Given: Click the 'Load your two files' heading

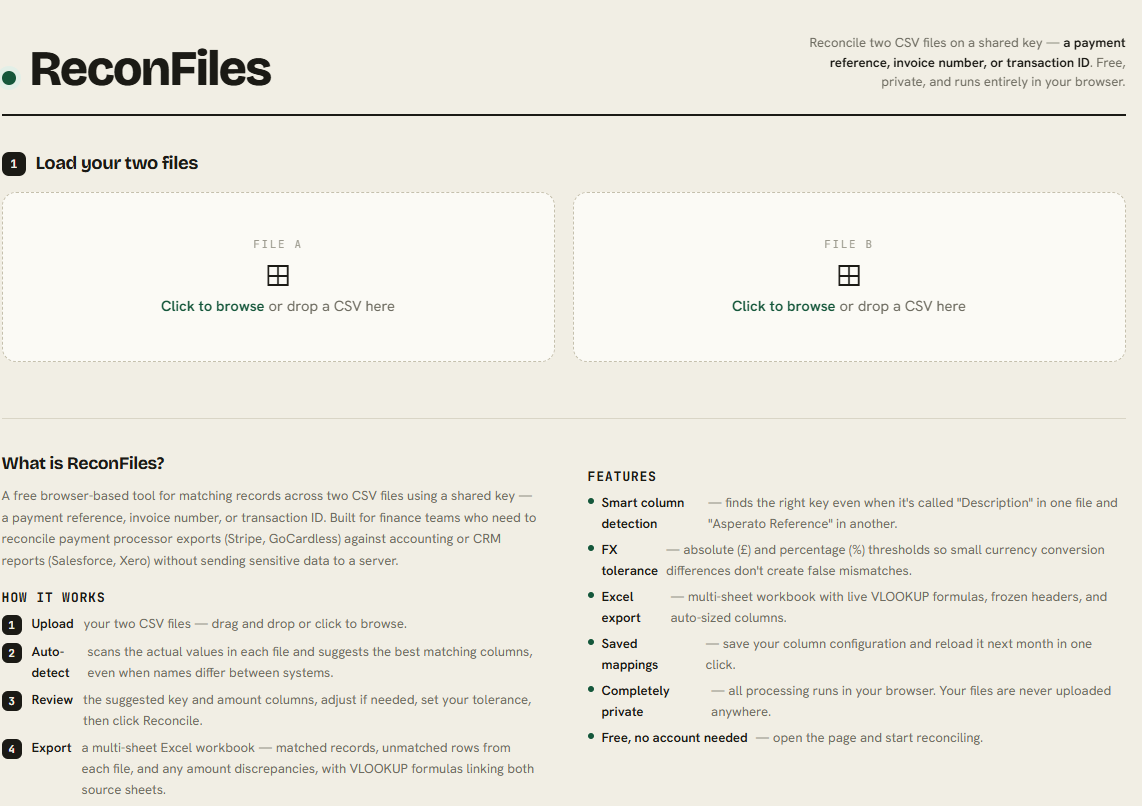Looking at the screenshot, I should point(117,163).
